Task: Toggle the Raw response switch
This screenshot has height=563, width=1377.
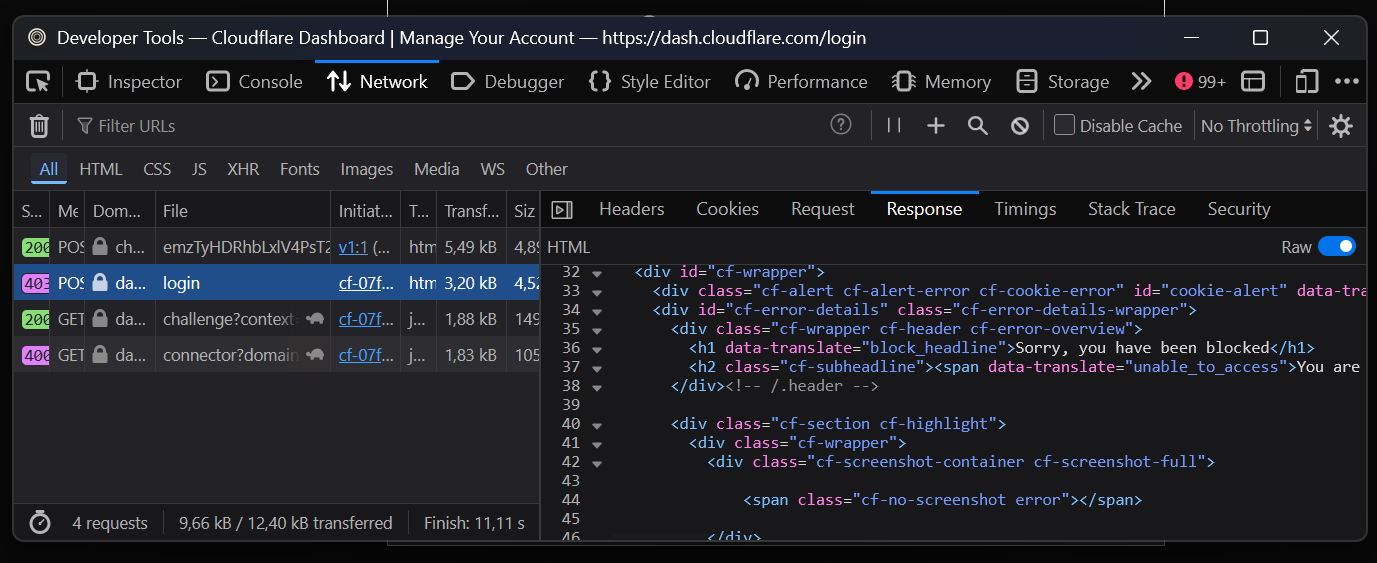Action: coord(1336,247)
